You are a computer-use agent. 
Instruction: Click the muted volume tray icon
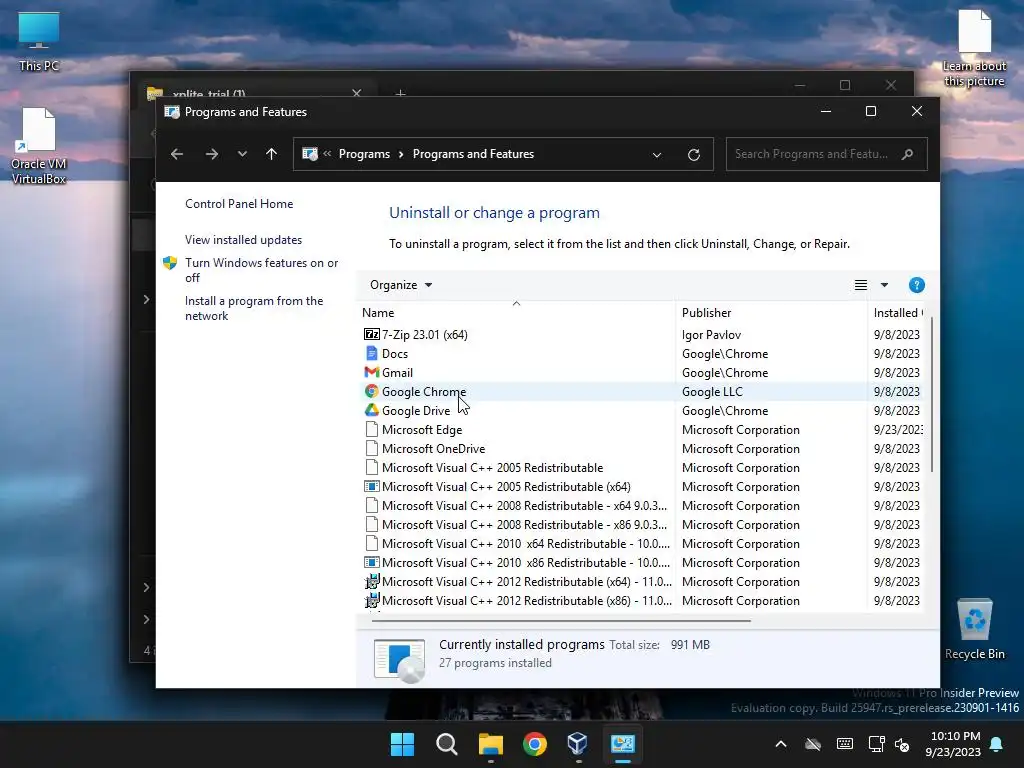tap(902, 744)
